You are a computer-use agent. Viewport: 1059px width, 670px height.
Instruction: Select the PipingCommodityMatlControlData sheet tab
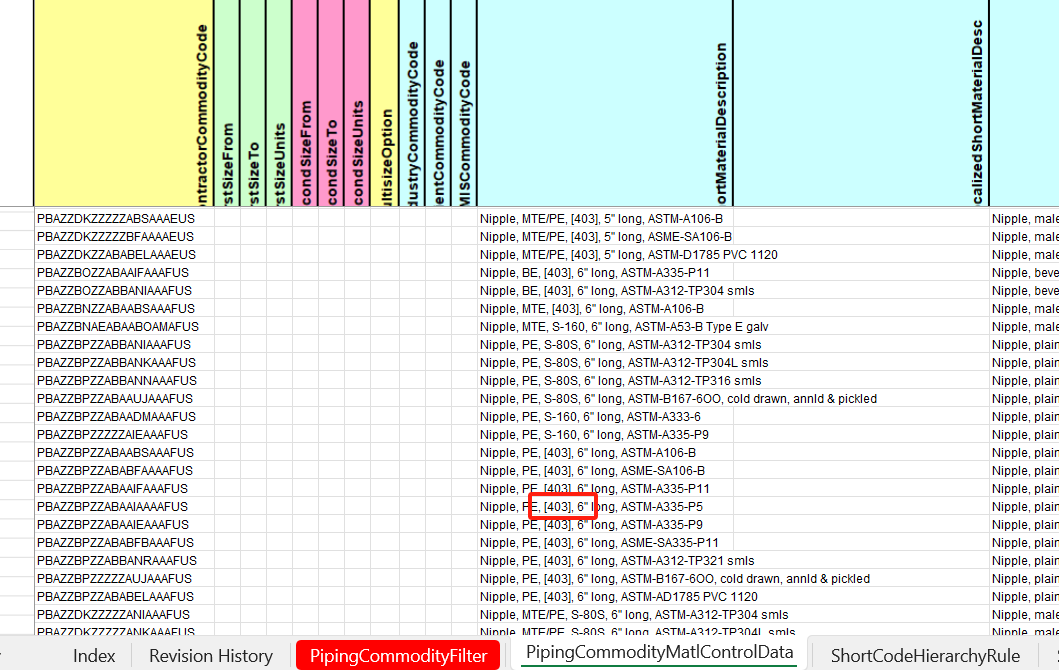tap(659, 652)
